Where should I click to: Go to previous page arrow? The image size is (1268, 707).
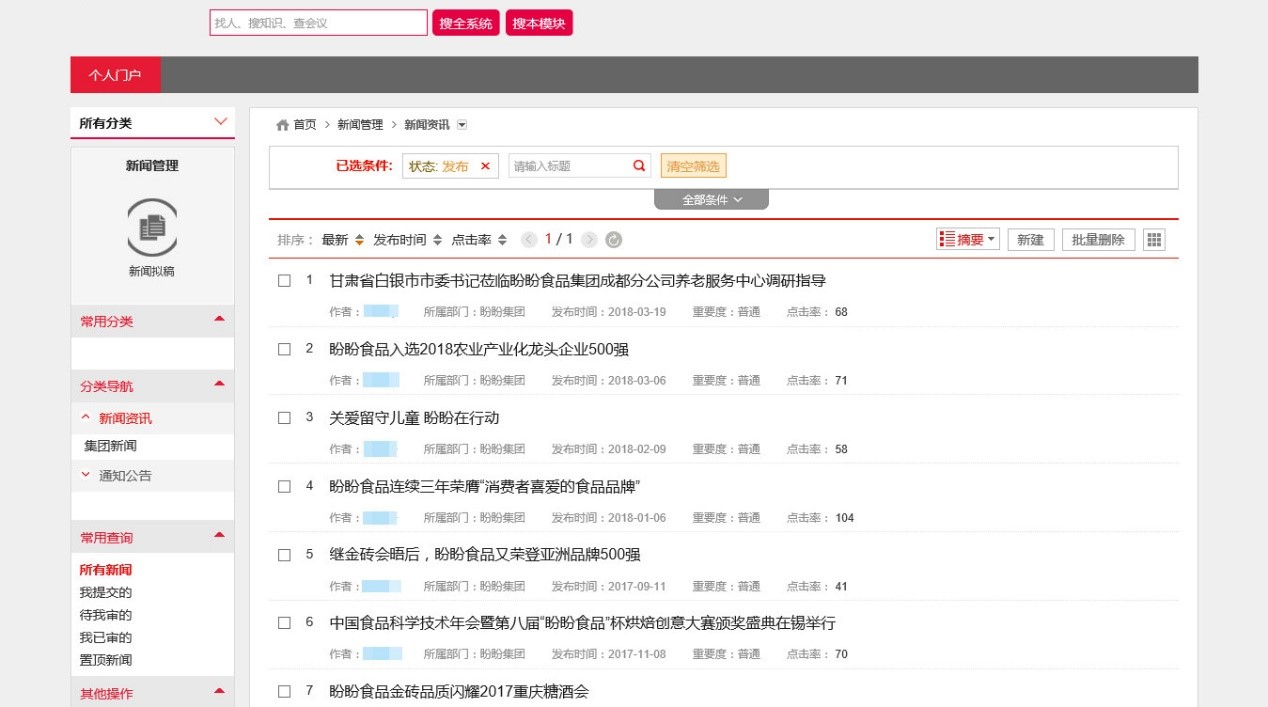pos(529,240)
